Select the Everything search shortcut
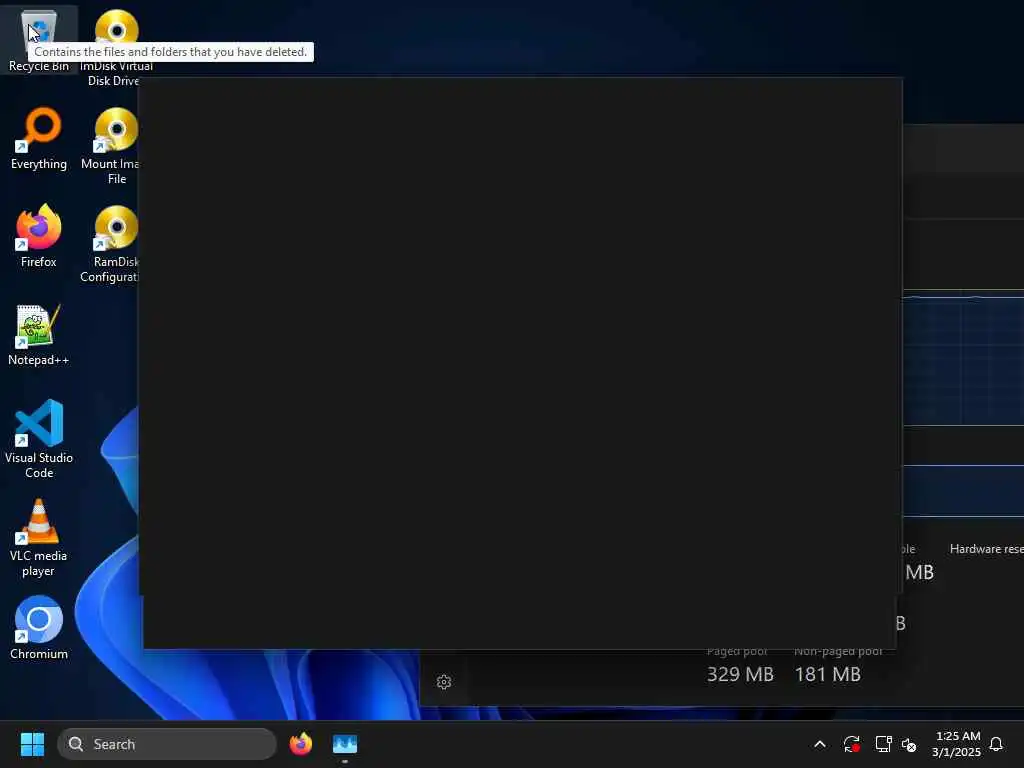The height and width of the screenshot is (768, 1024). pos(39,138)
